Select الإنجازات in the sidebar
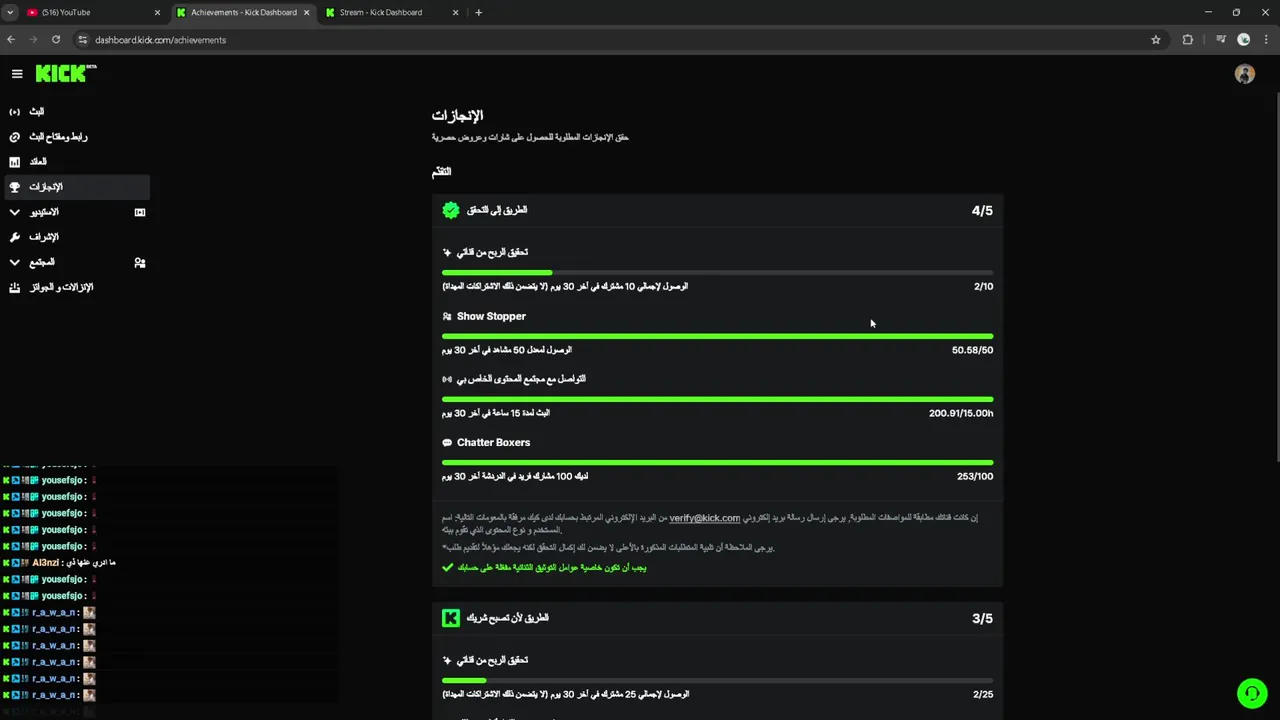 tap(46, 187)
